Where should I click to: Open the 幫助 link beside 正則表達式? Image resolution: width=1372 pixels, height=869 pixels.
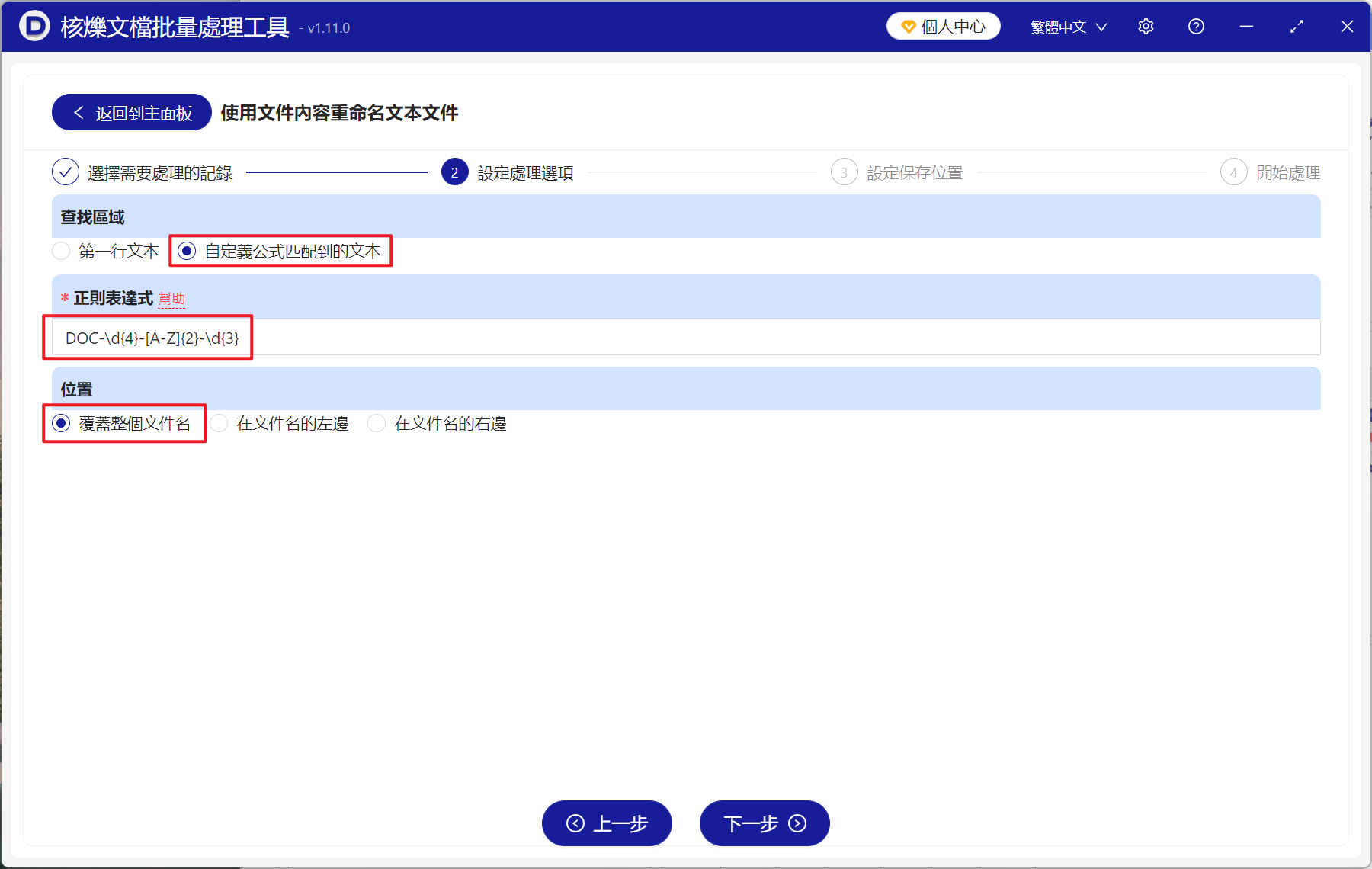point(172,298)
